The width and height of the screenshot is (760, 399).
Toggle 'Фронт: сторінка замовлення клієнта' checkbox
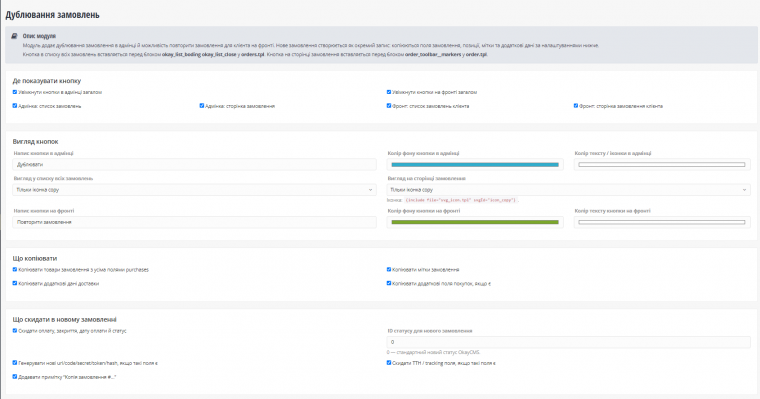(576, 105)
